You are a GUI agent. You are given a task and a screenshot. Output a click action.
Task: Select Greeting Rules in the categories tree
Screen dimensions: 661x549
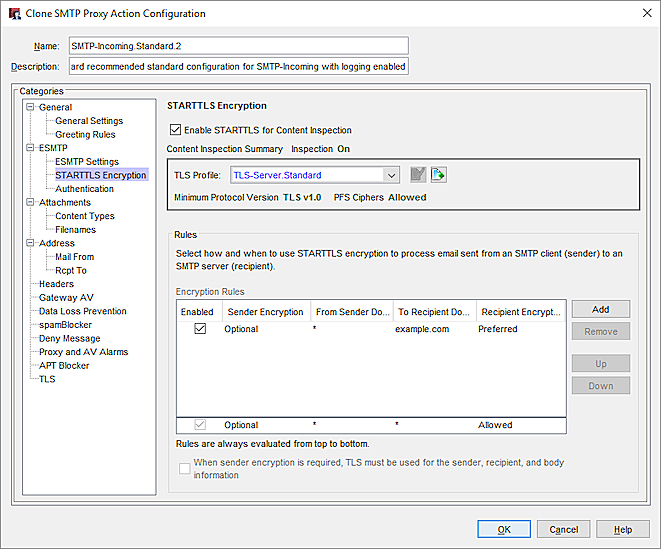[x=85, y=135]
